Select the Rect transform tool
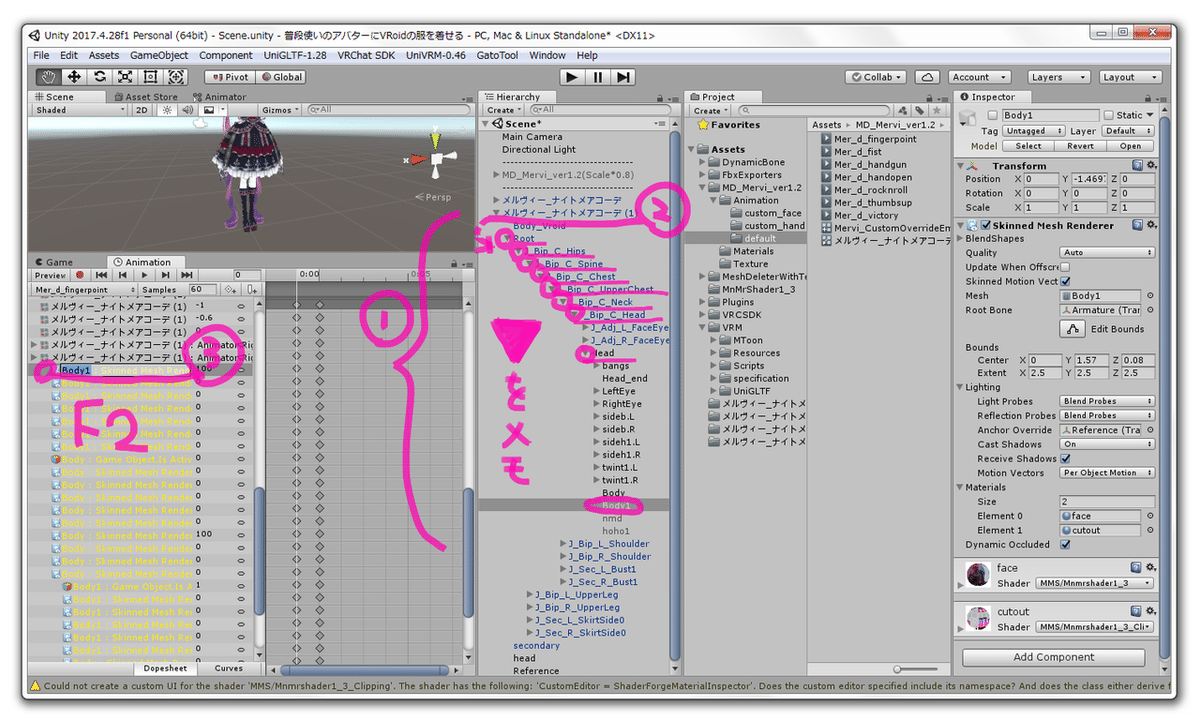The height and width of the screenshot is (721, 1200). [151, 77]
